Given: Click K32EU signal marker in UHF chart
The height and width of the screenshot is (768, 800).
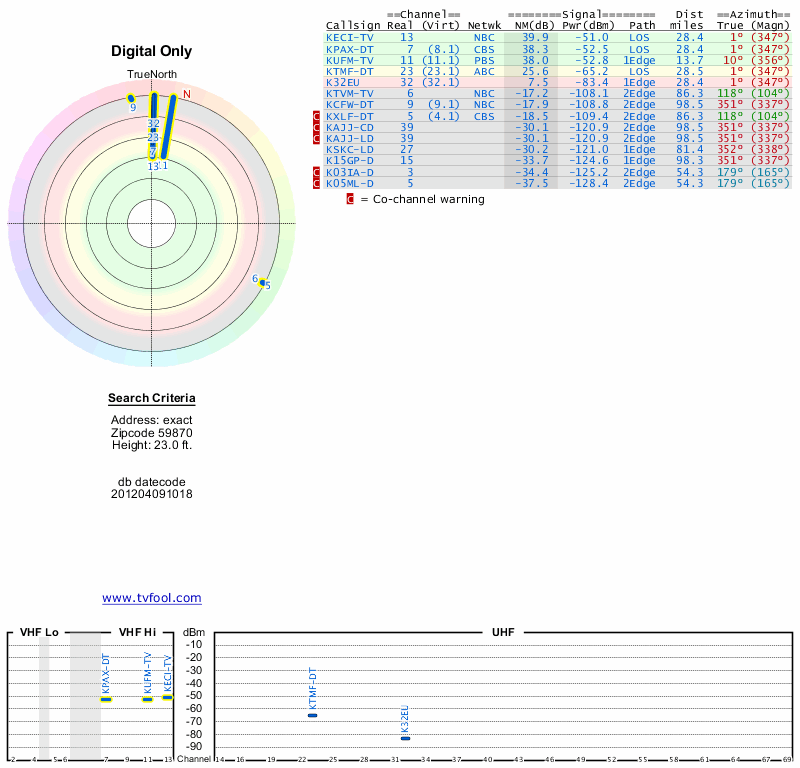Looking at the screenshot, I should pyautogui.click(x=405, y=737).
